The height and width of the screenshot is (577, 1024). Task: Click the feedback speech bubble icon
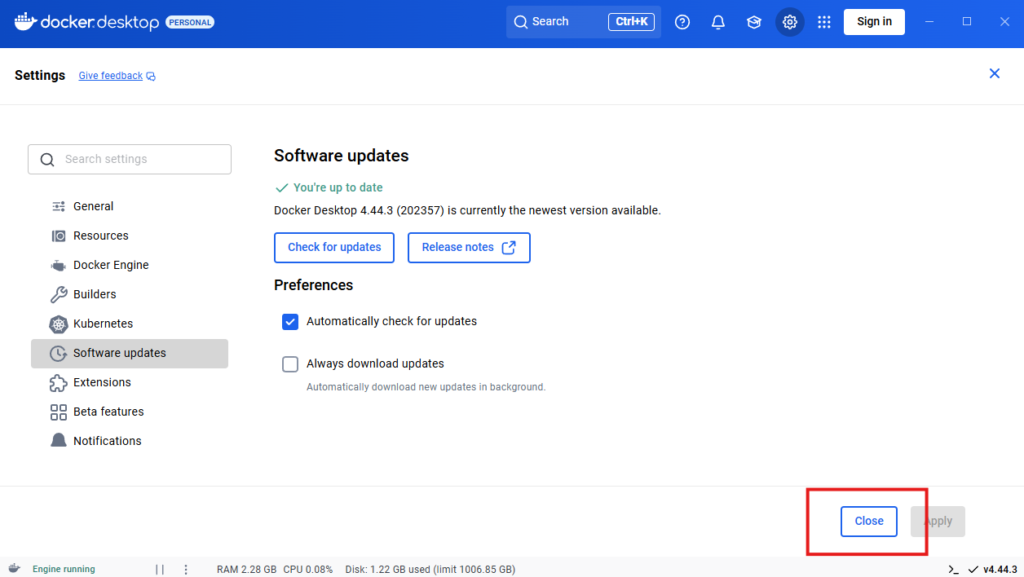coord(151,76)
